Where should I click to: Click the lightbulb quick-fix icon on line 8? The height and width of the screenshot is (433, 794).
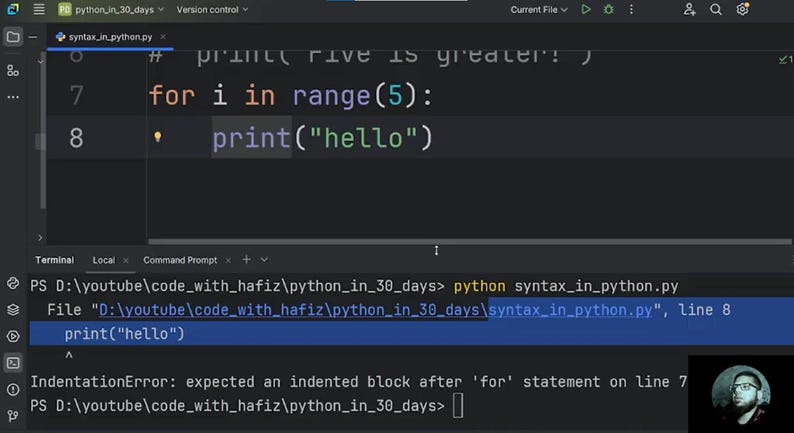pos(157,137)
